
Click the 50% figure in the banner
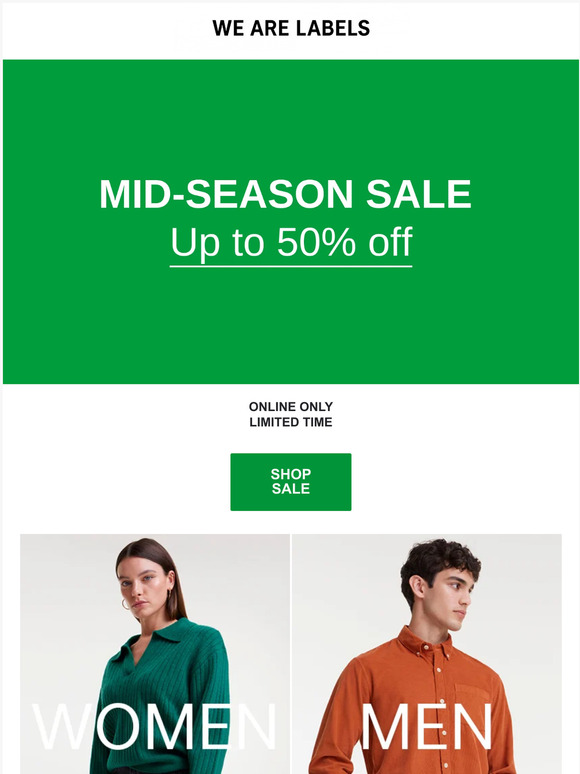coord(316,242)
